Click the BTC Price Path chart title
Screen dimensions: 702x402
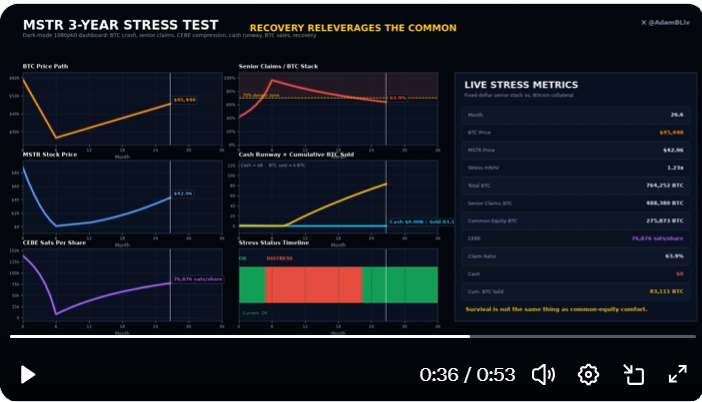point(45,66)
